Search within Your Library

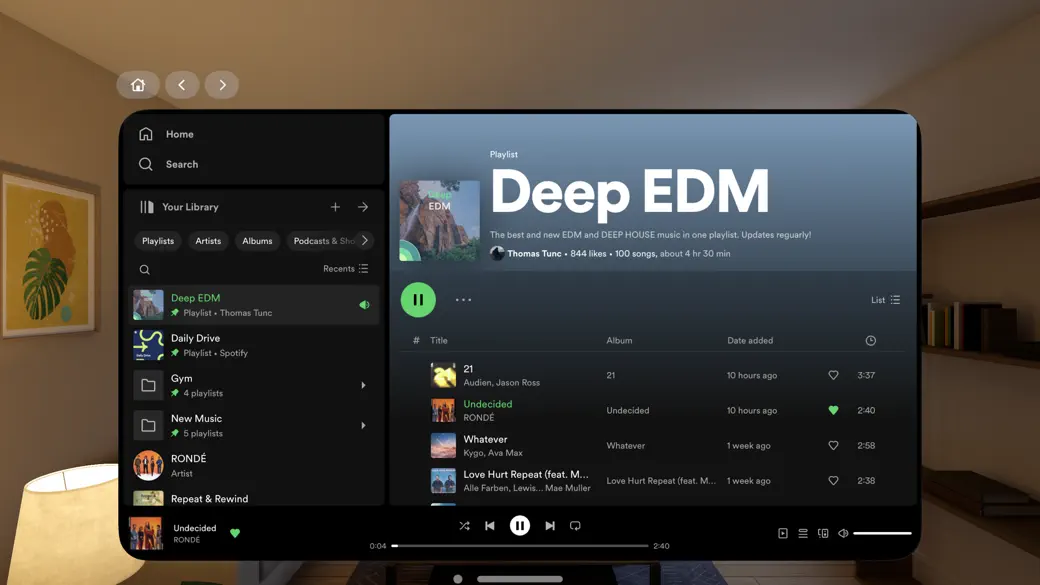point(144,269)
